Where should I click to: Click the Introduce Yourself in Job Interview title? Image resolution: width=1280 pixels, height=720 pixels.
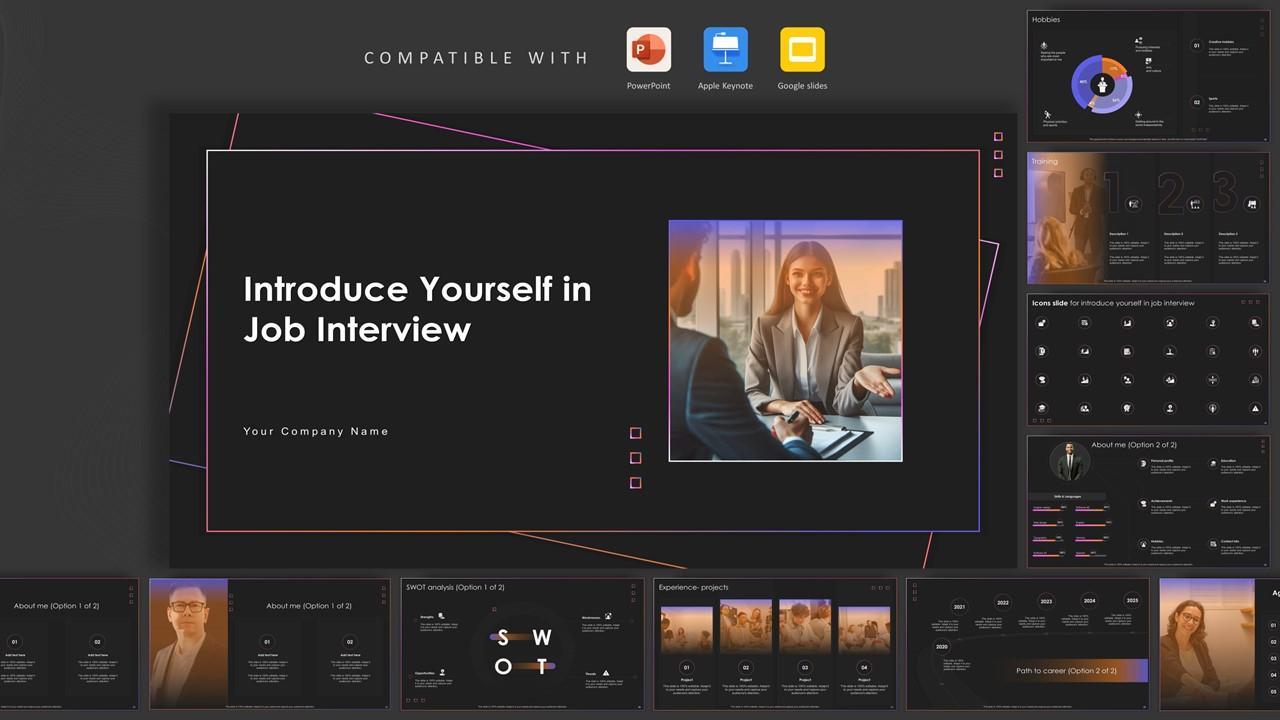[x=417, y=309]
